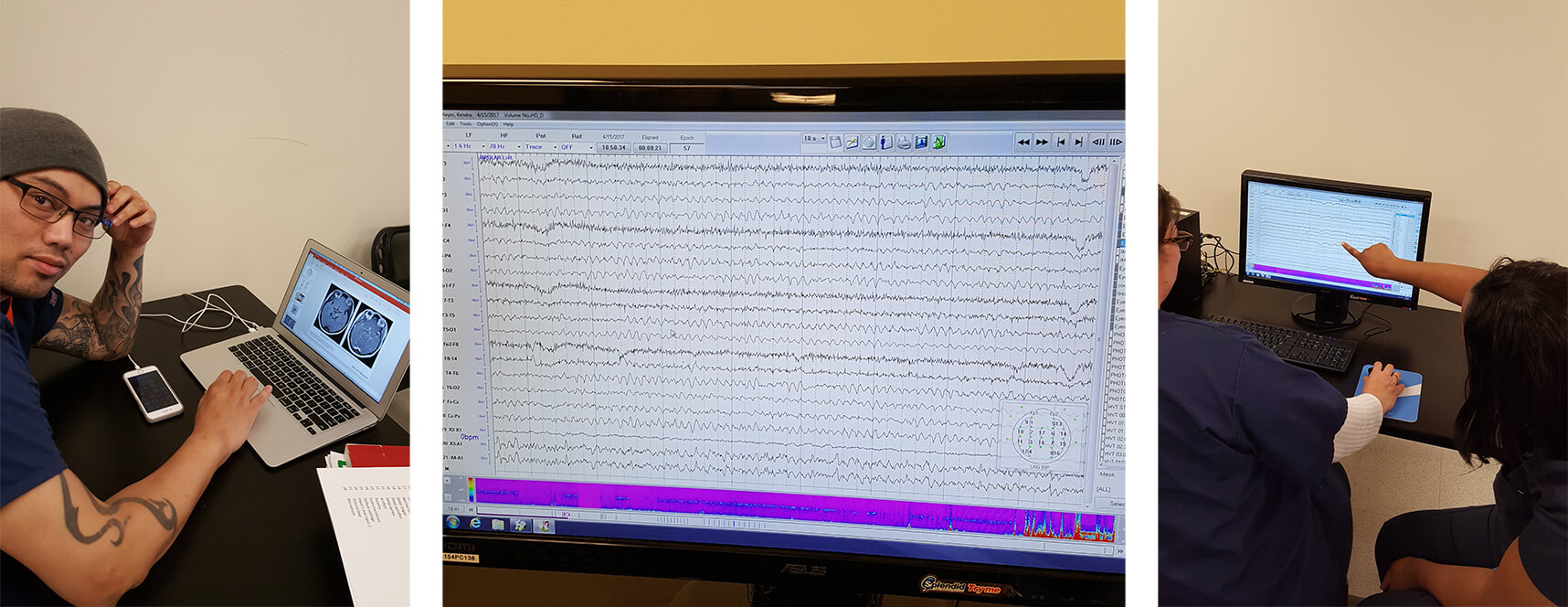Open the Edit menu
This screenshot has height=607, width=1568.
(450, 123)
